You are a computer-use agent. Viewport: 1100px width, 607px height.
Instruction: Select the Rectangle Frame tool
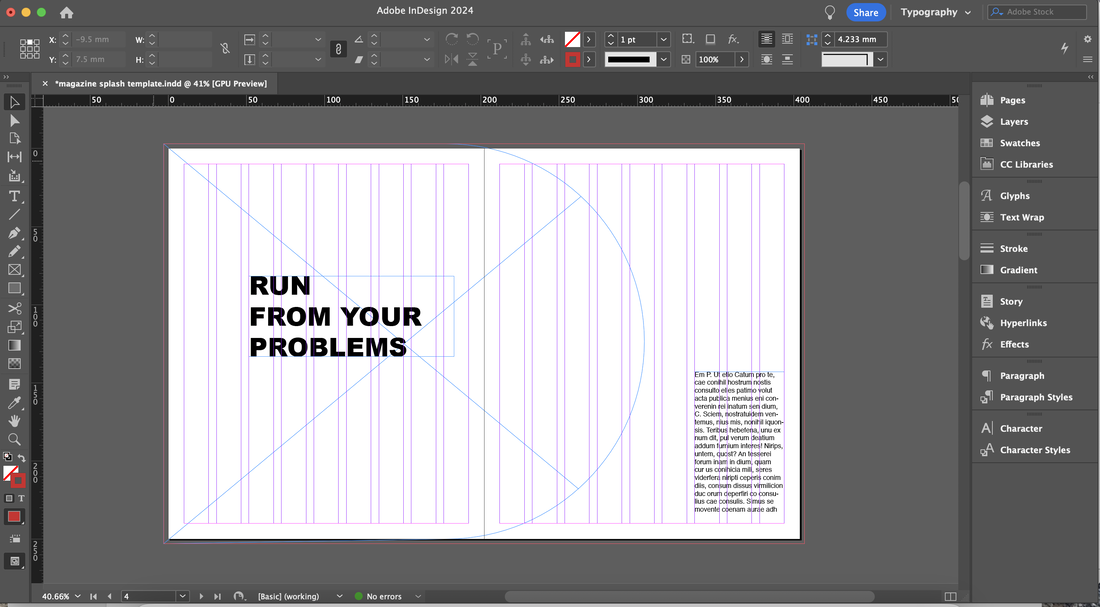pos(14,270)
